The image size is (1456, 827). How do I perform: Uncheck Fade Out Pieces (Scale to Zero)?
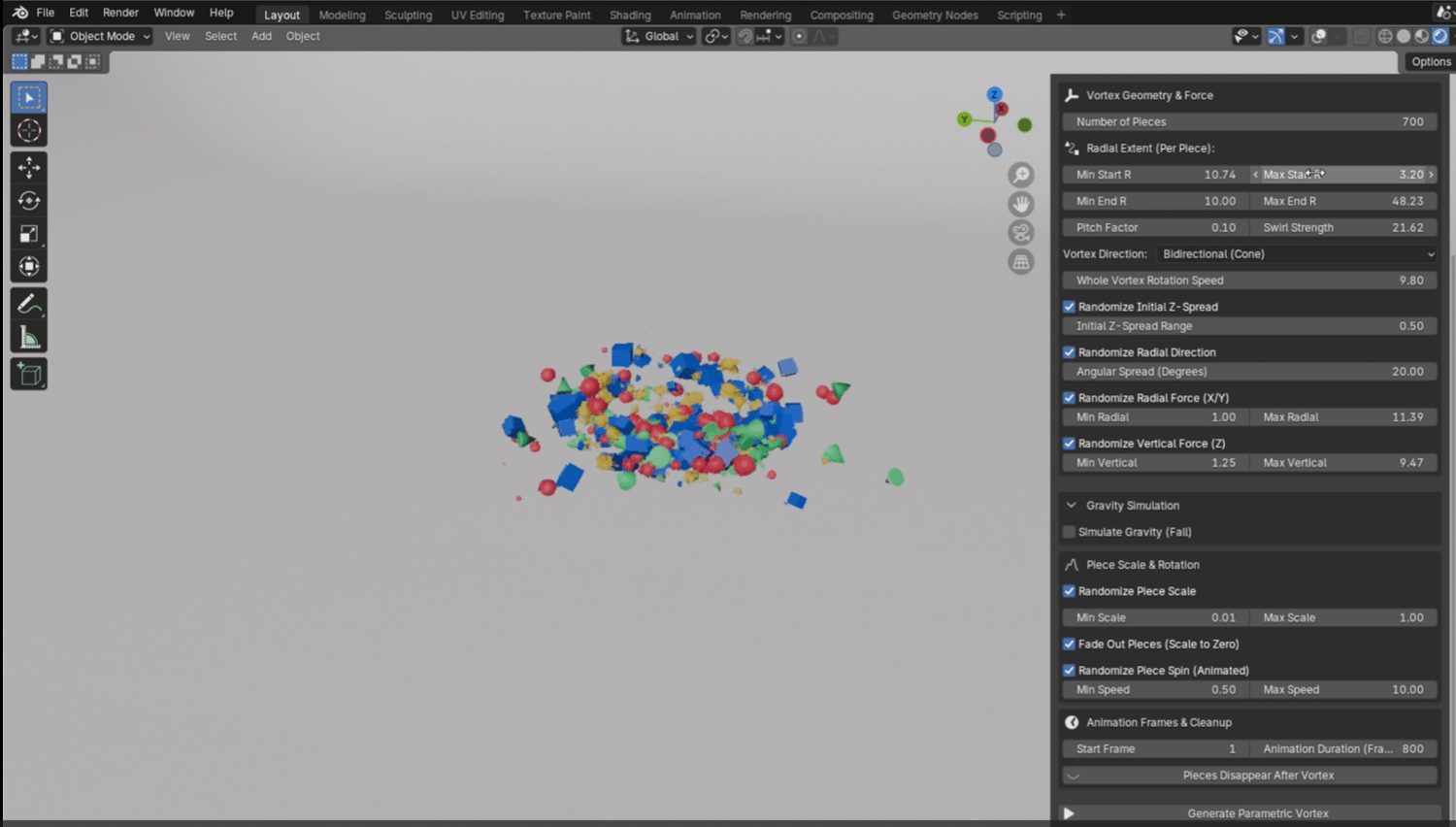(x=1069, y=644)
